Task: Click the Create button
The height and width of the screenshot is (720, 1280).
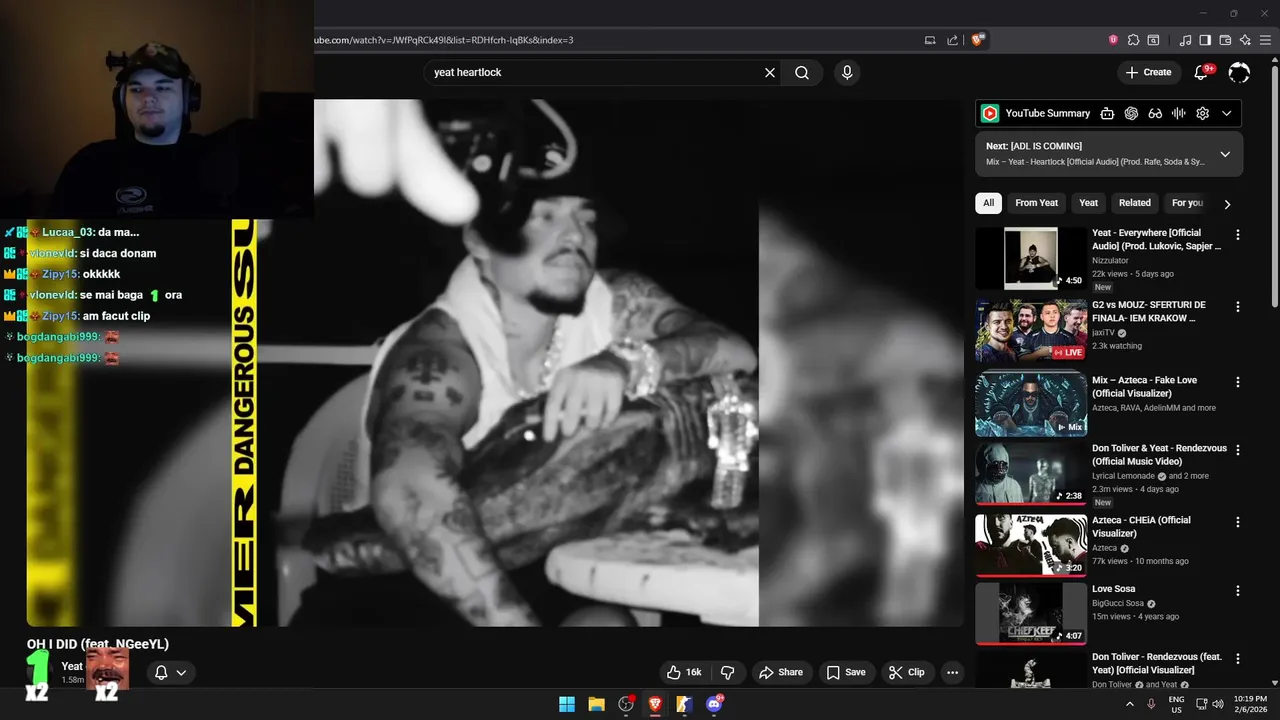Action: pyautogui.click(x=1148, y=72)
